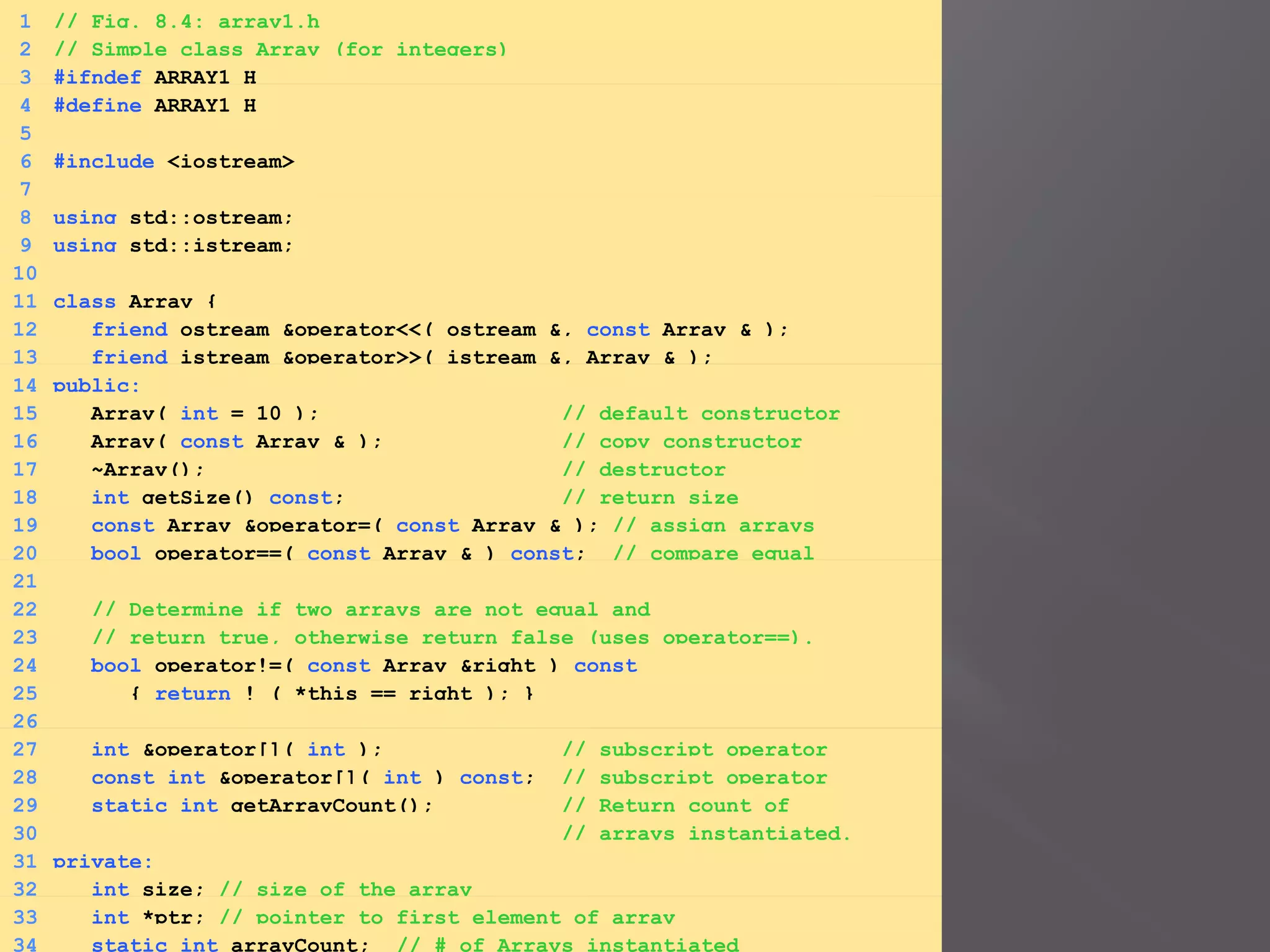Click the 'public:' access specifier
Viewport: 1270px width, 952px height.
[96, 386]
